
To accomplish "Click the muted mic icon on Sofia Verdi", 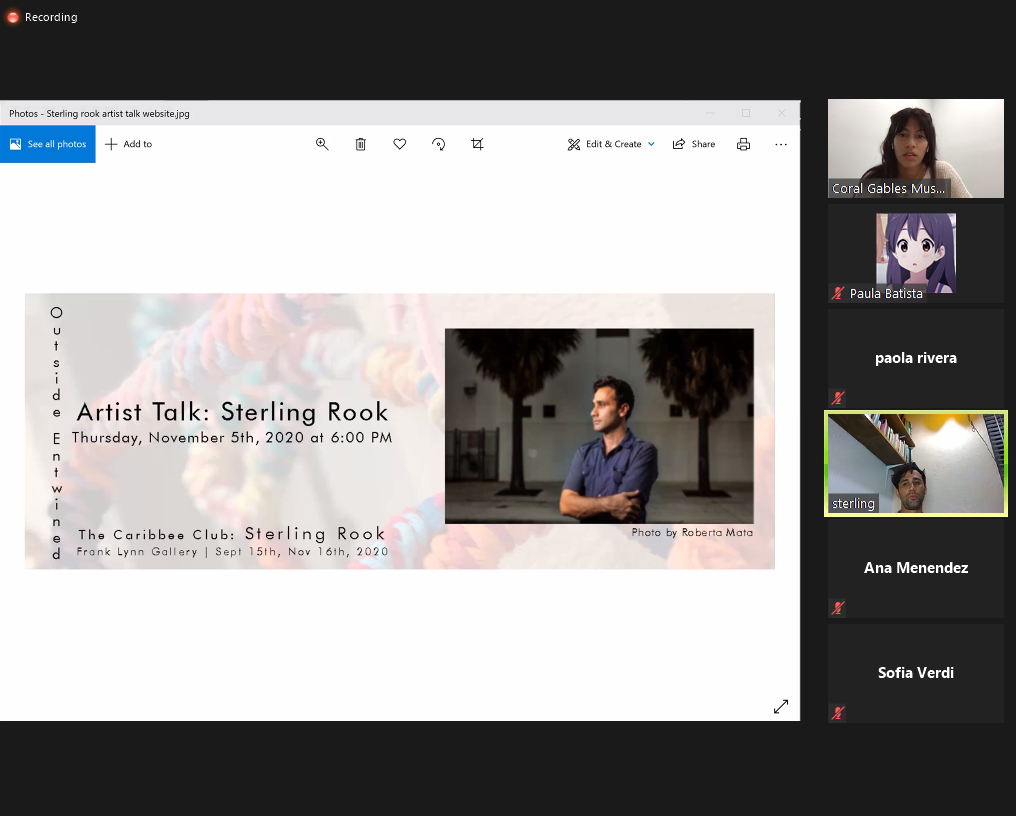I will [x=838, y=712].
